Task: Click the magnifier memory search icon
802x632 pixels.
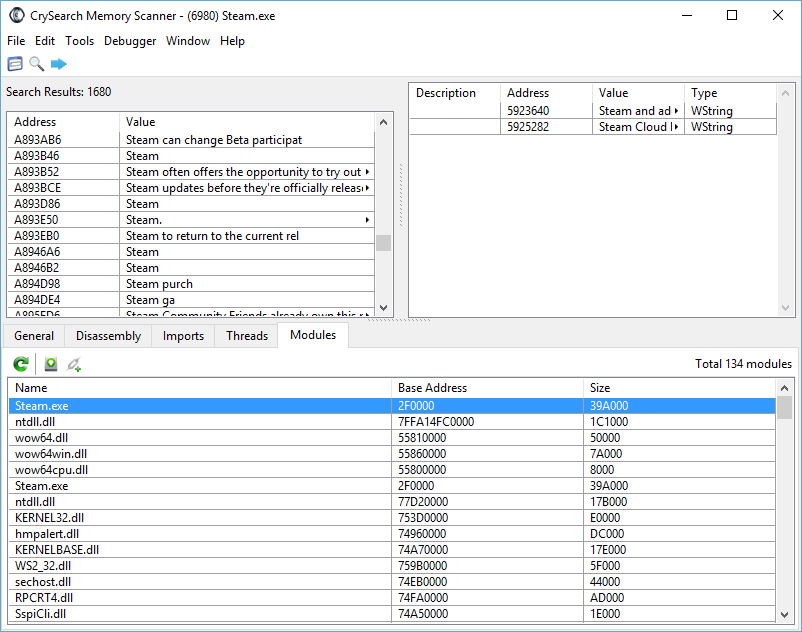Action: tap(37, 64)
